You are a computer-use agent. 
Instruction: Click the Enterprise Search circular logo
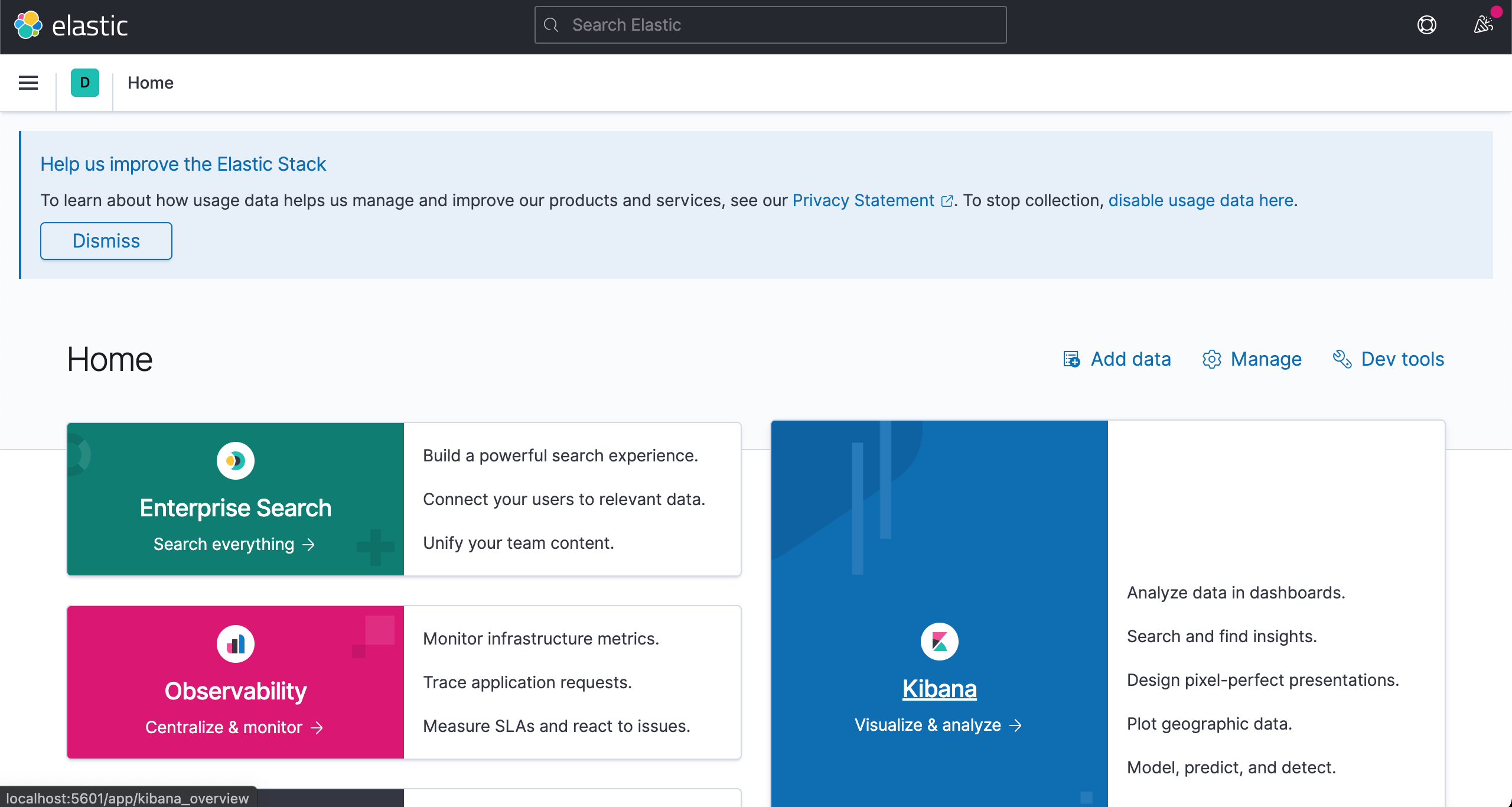click(235, 461)
